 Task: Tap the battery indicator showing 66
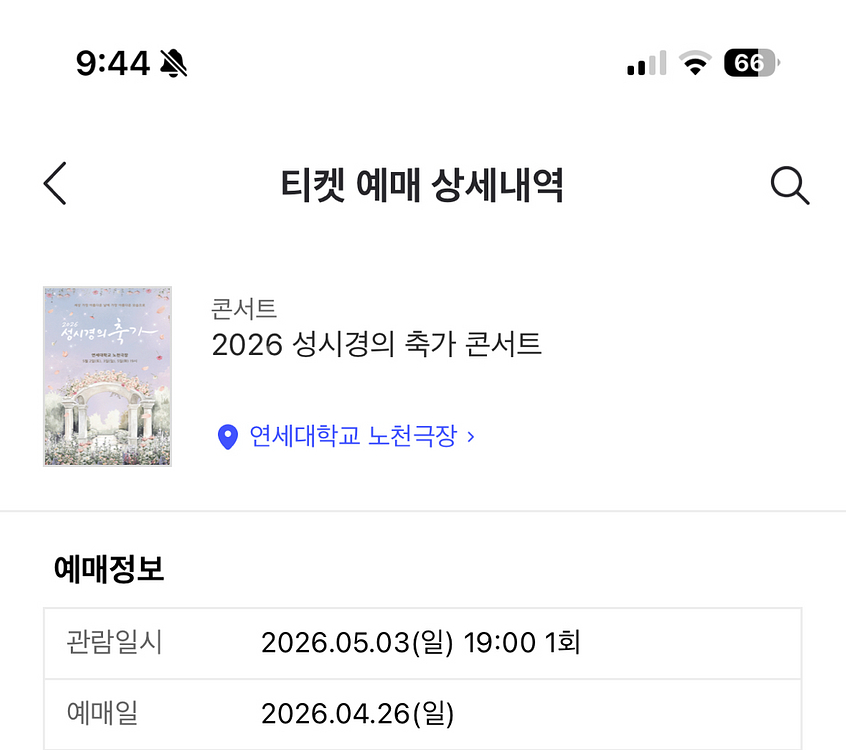pyautogui.click(x=751, y=64)
